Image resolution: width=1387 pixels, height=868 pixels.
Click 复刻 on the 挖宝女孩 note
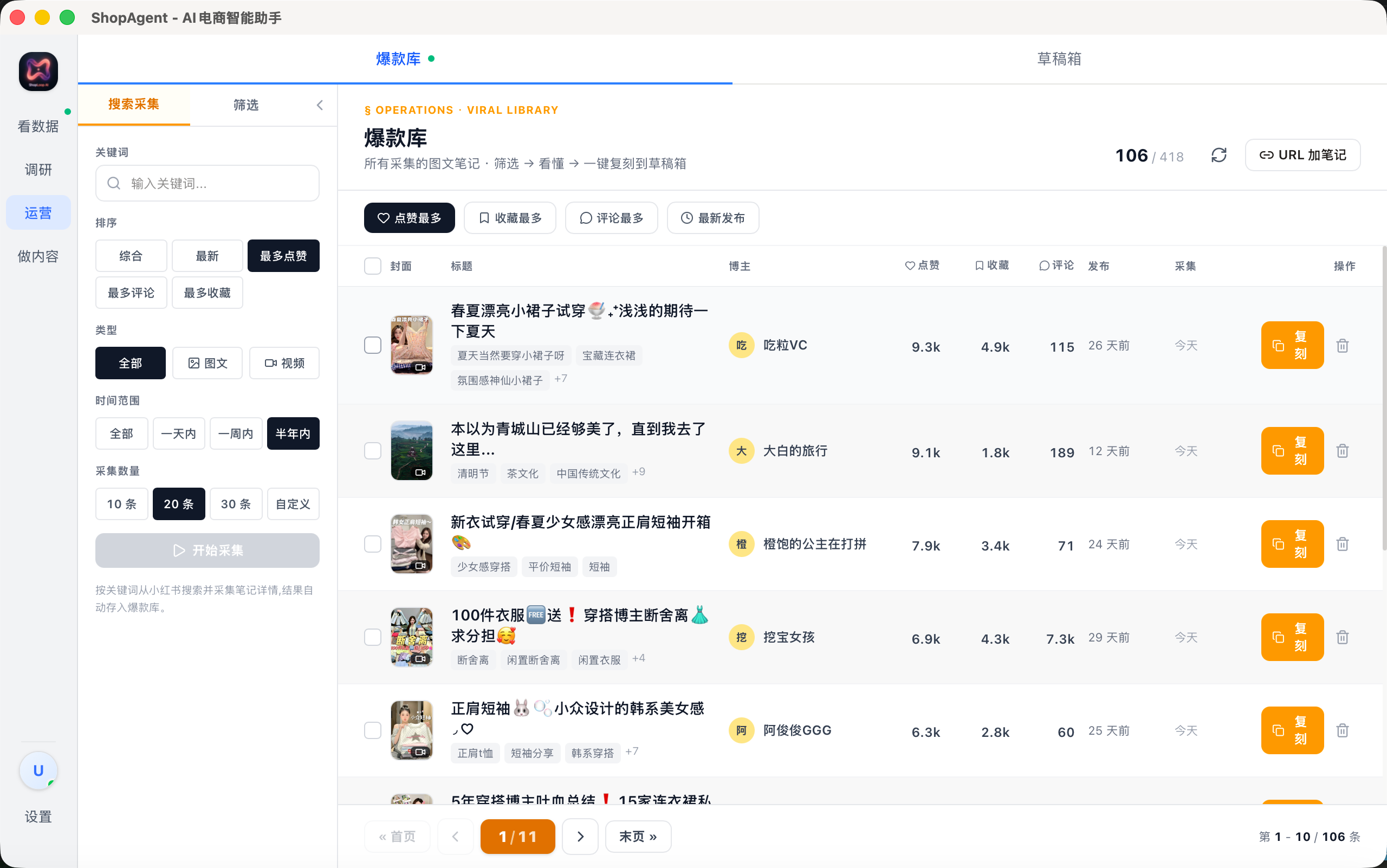point(1292,637)
